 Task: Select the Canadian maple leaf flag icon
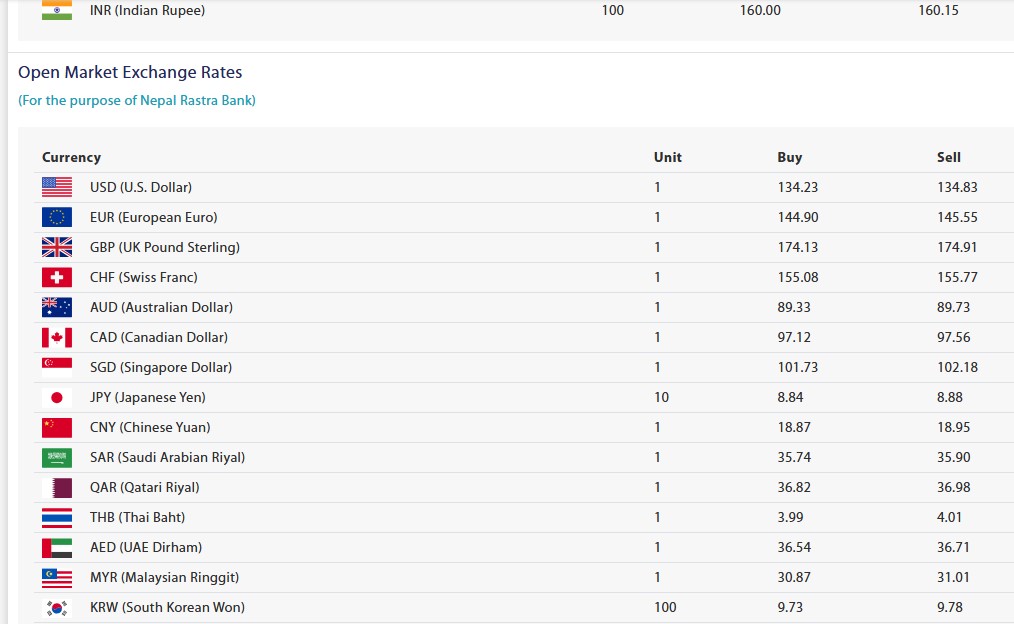click(57, 337)
